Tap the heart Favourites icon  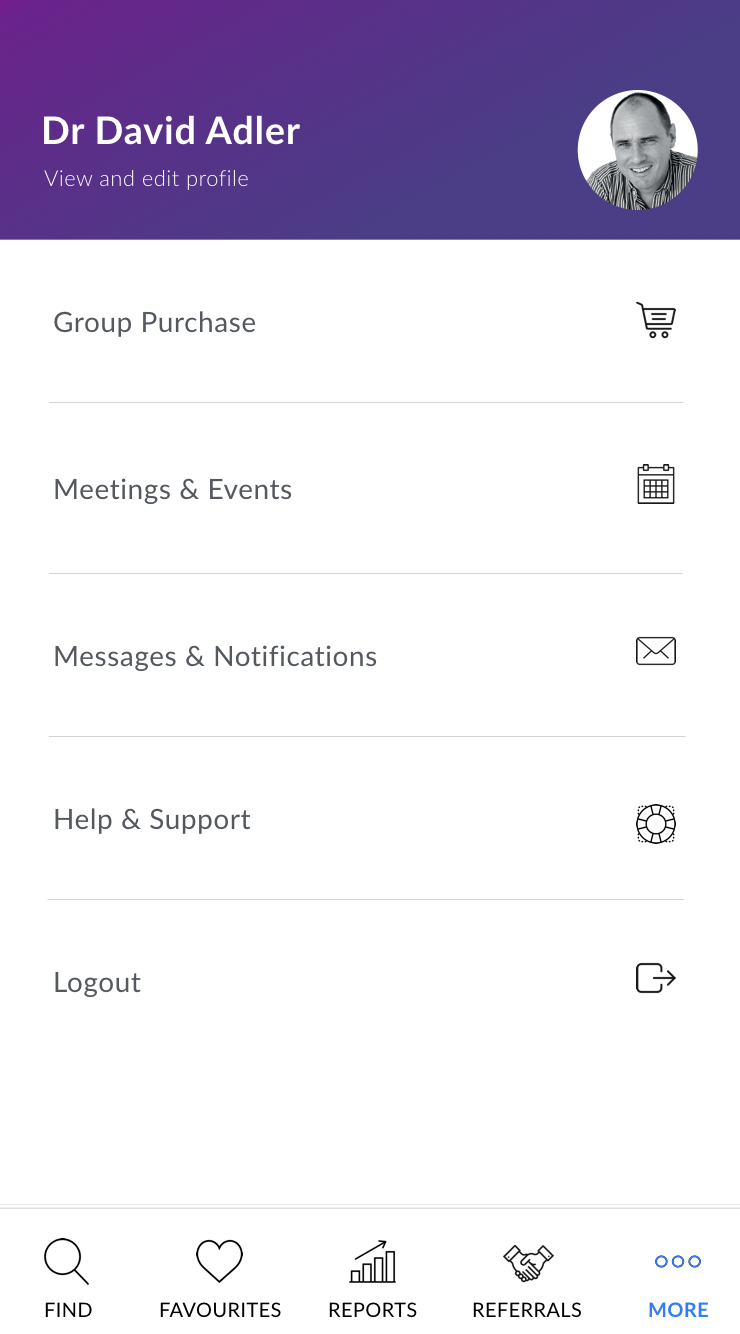click(x=220, y=1261)
